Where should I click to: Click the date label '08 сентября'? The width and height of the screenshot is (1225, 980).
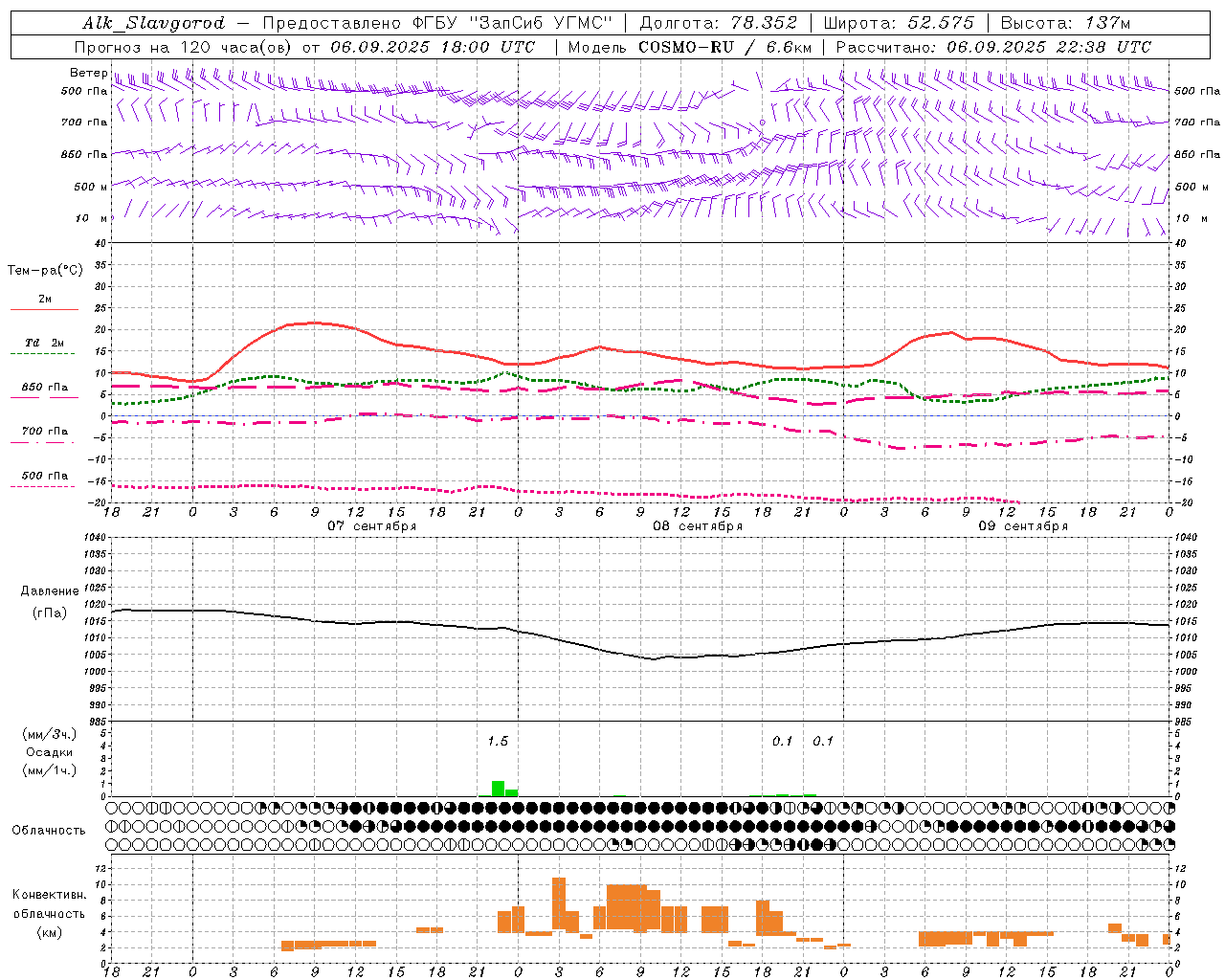(x=698, y=526)
